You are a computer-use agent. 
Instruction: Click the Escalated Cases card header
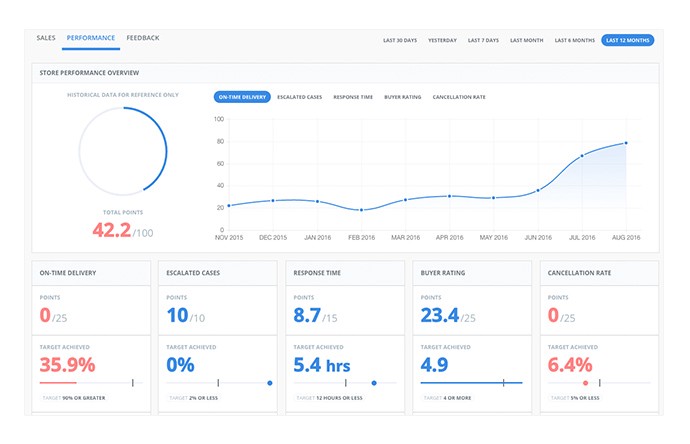(x=218, y=273)
